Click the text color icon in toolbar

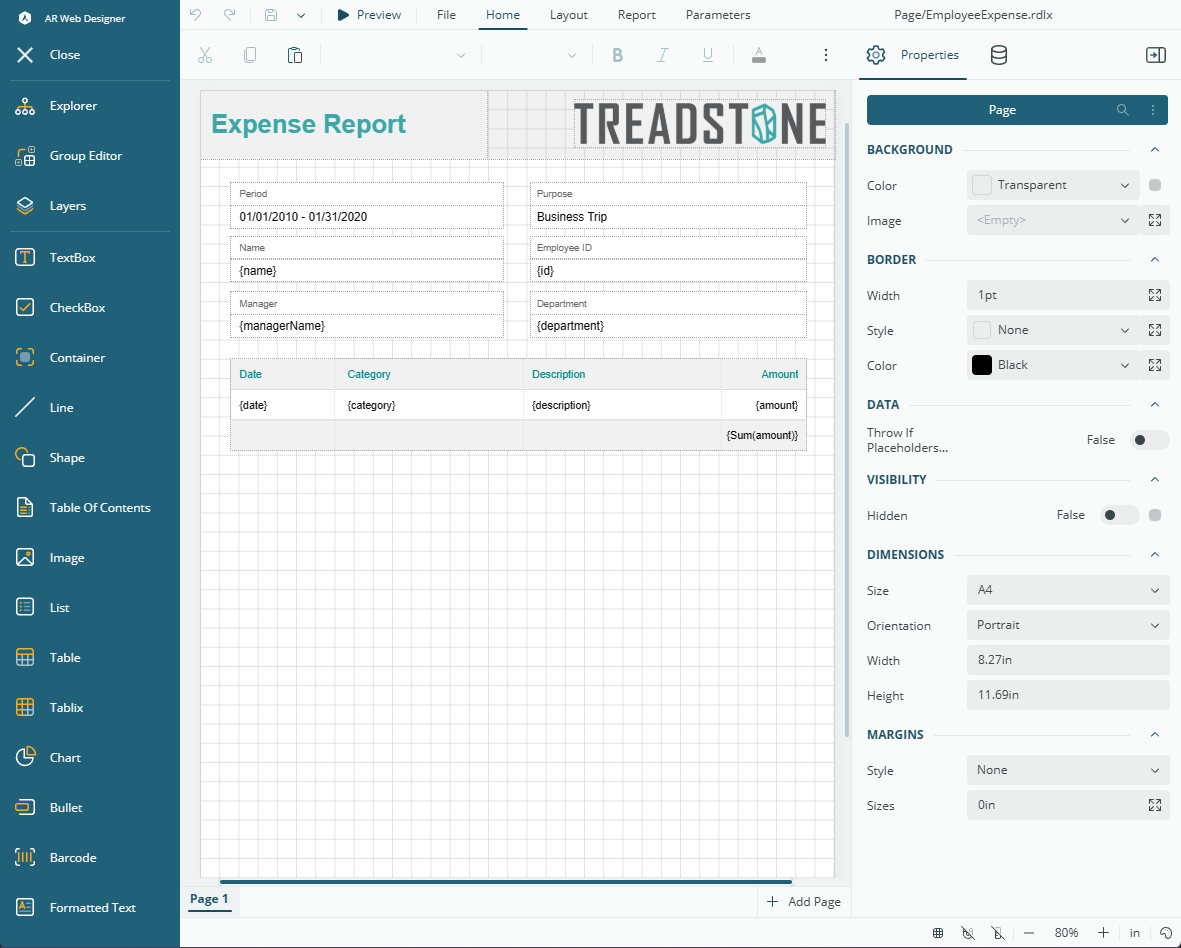click(759, 55)
